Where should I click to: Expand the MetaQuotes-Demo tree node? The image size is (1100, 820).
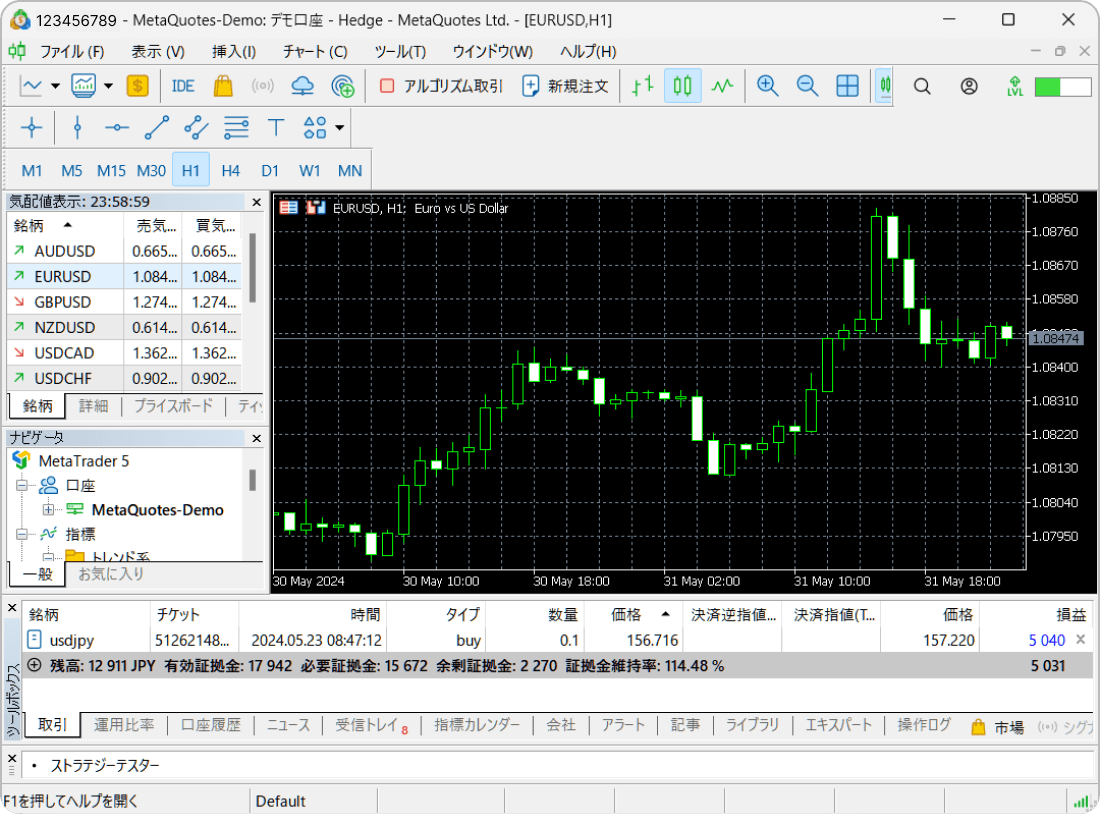click(48, 510)
